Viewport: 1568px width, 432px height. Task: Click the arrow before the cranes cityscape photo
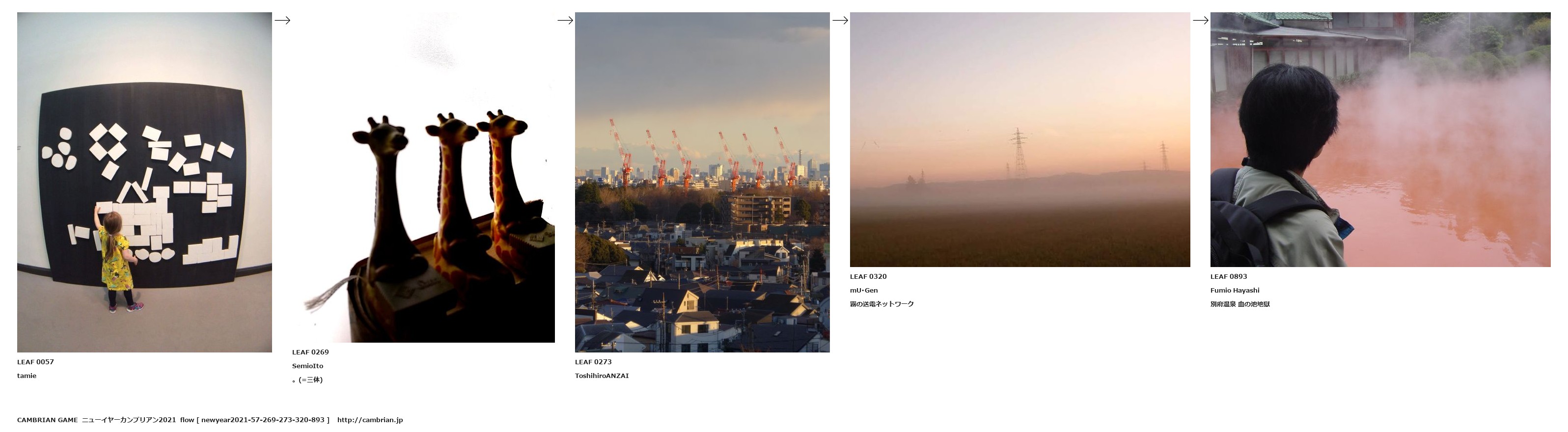565,20
